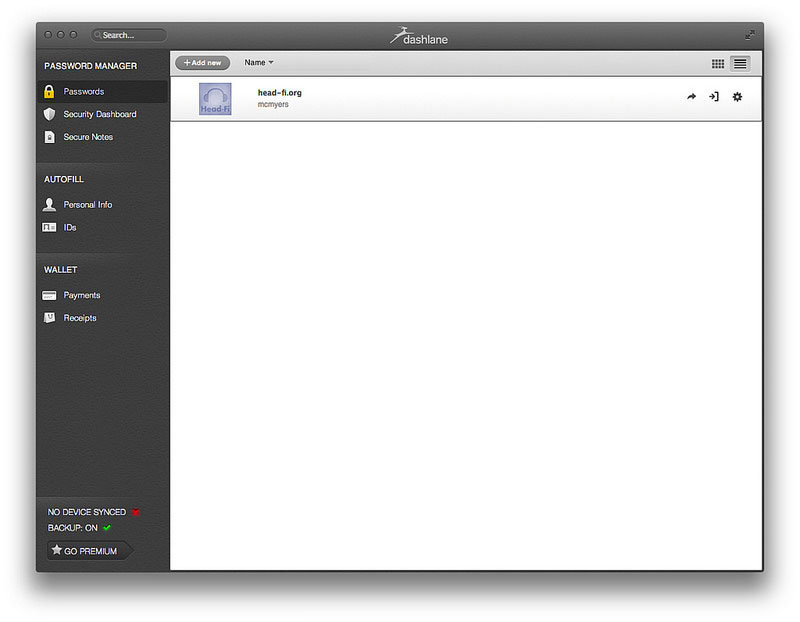Click the Dashlane logo in the title bar
This screenshot has width=800, height=622.
pos(419,36)
